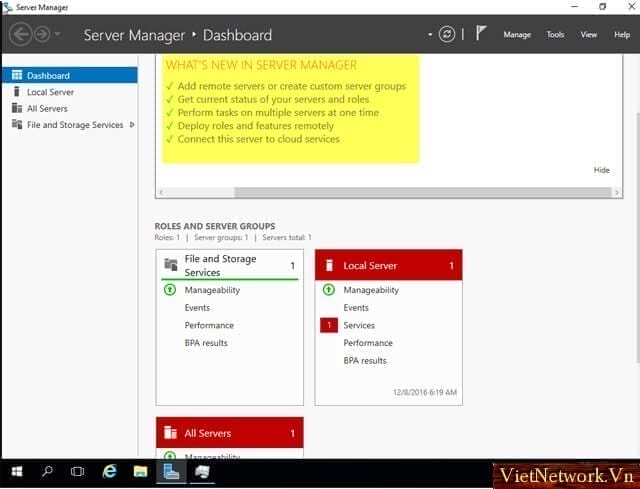Image resolution: width=640 pixels, height=489 pixels.
Task: Select File and Storage Services in left pane
Action: tap(70, 124)
